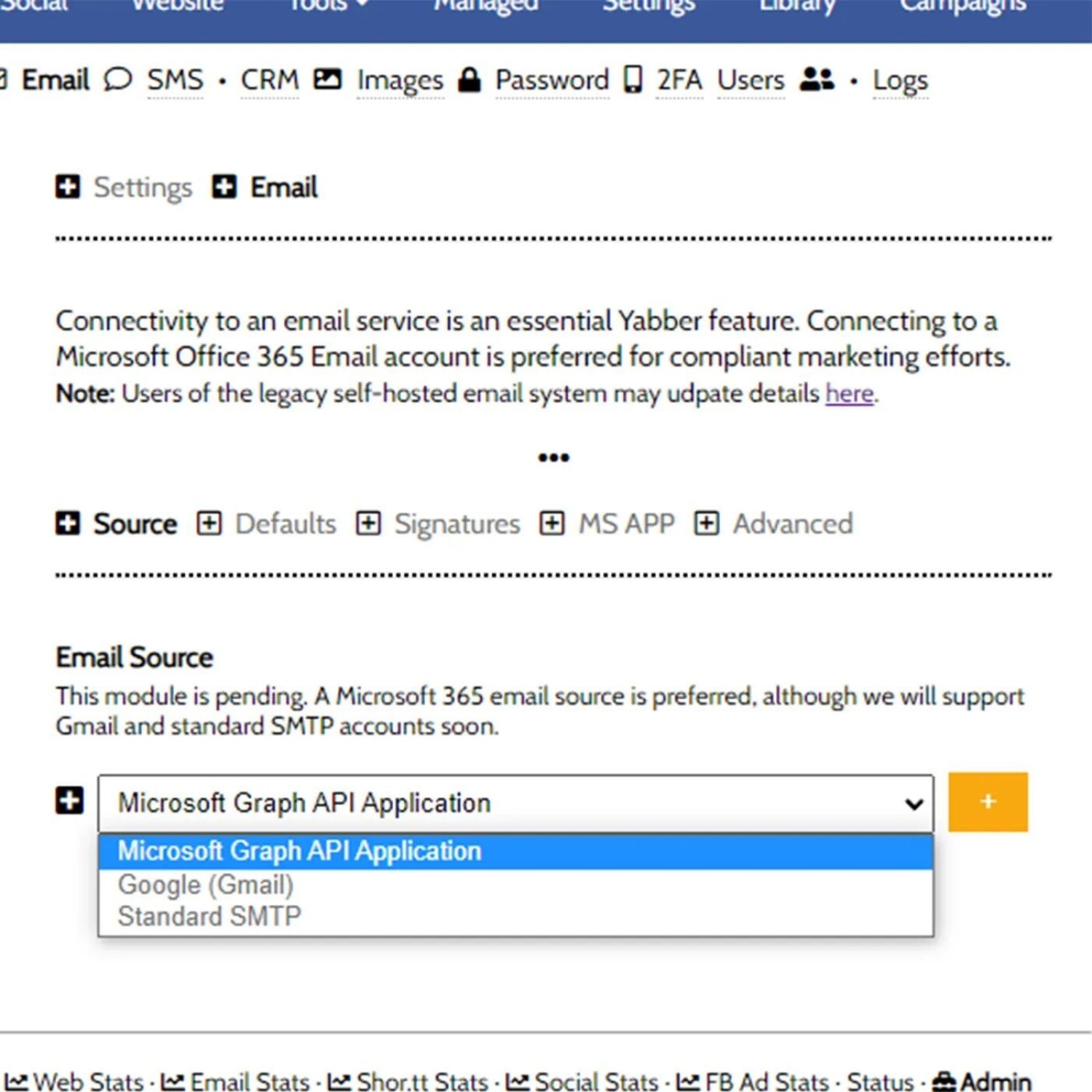Click the SMS speech bubble icon
This screenshot has height=1092, width=1092.
tap(117, 79)
